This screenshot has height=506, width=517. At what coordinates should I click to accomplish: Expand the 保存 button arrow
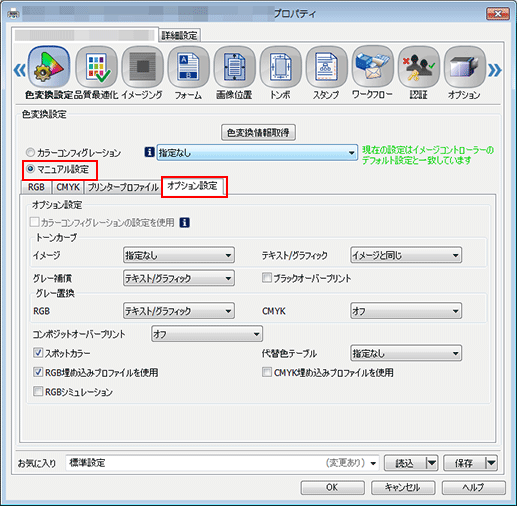coord(491,463)
